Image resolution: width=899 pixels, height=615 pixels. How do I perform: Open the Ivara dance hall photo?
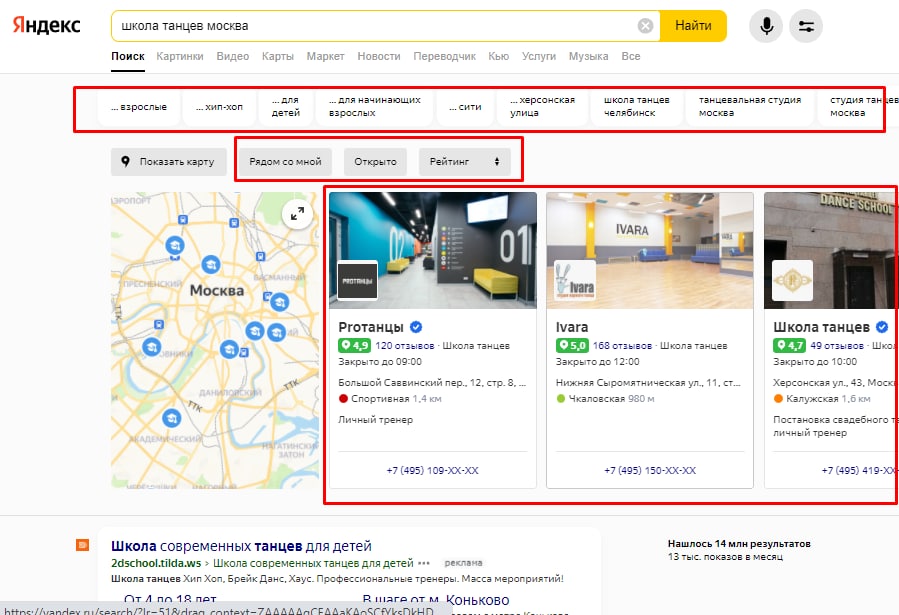point(650,250)
